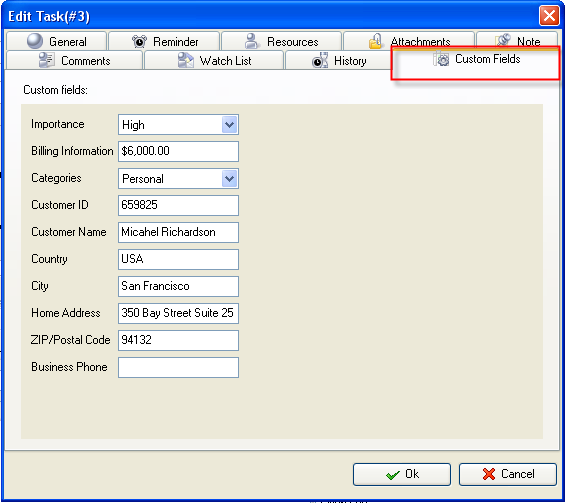Close the Edit Task dialog
The height and width of the screenshot is (503, 565).
pyautogui.click(x=549, y=16)
